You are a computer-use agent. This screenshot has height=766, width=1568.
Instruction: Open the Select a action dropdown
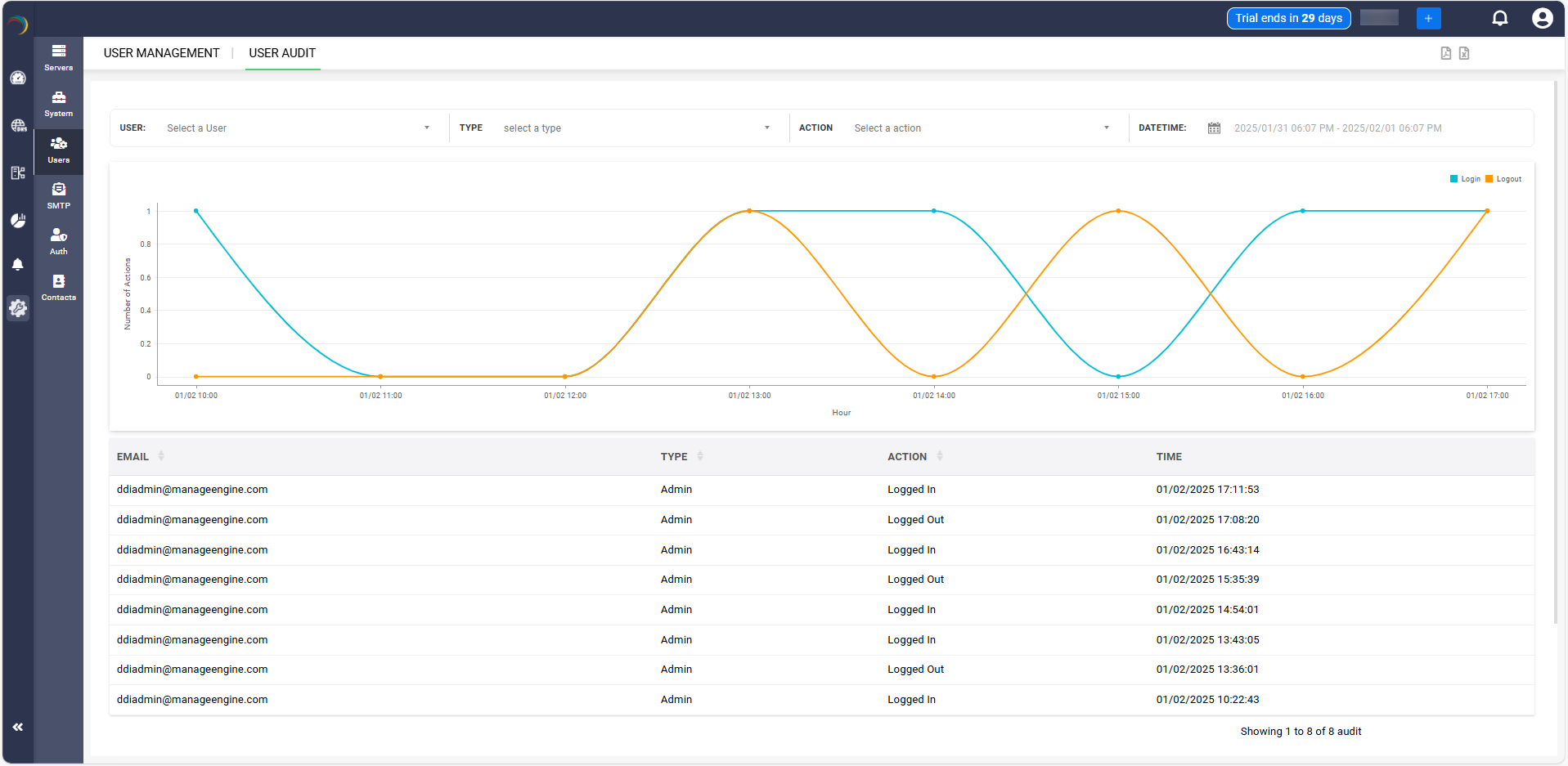pyautogui.click(x=981, y=128)
